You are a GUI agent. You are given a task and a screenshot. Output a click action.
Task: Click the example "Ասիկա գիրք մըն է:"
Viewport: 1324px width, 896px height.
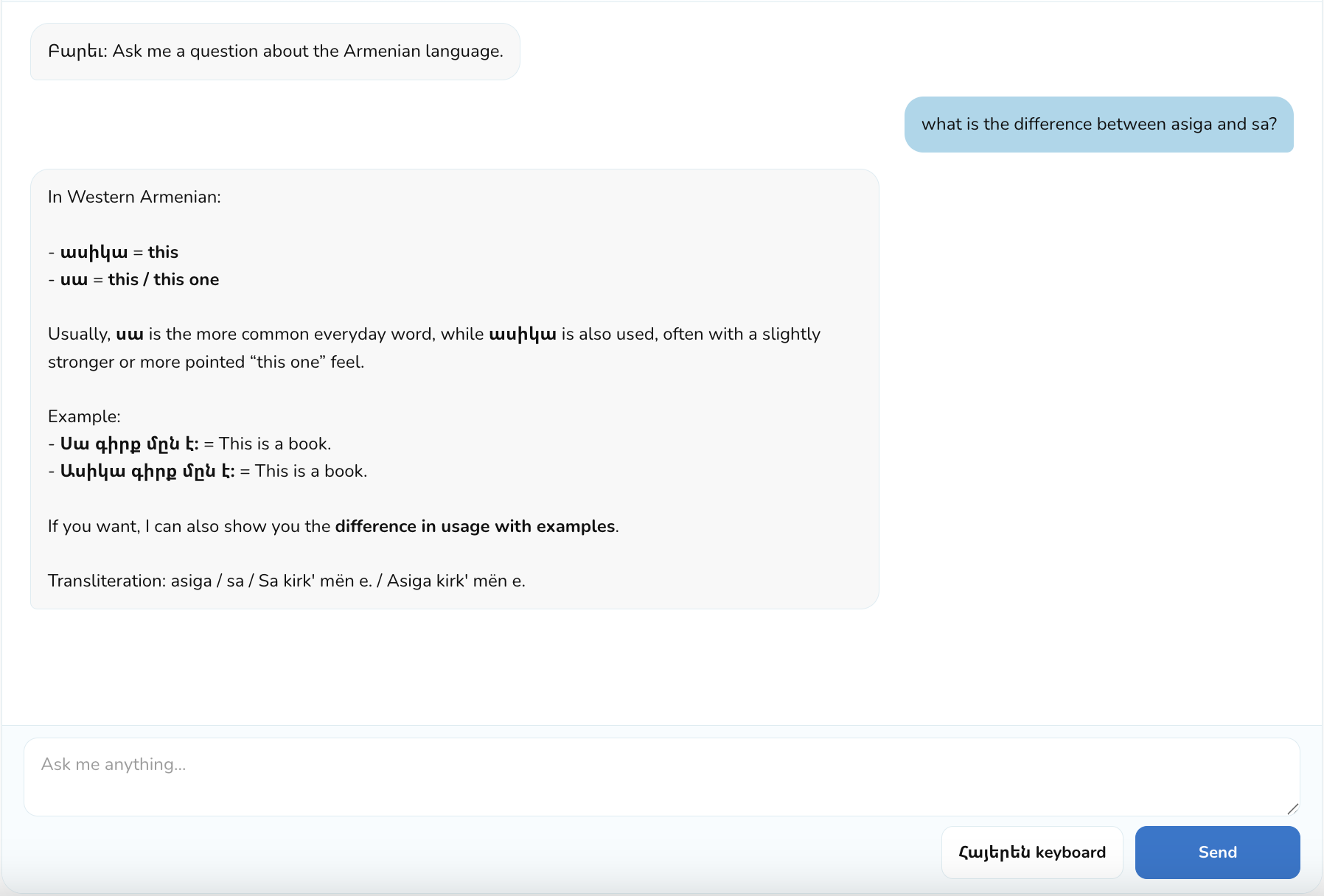(147, 471)
